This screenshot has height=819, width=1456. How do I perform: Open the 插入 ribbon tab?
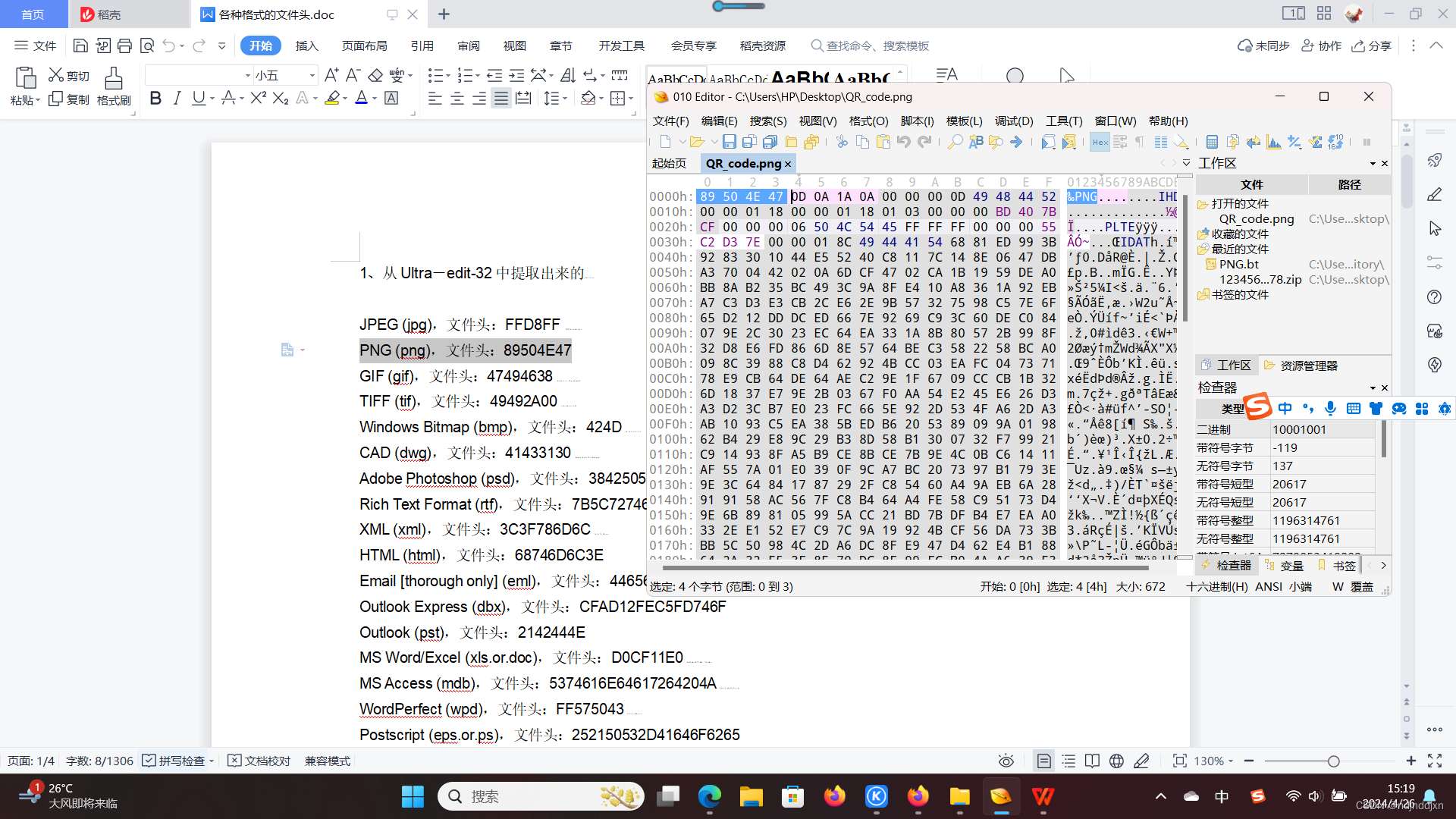[306, 45]
